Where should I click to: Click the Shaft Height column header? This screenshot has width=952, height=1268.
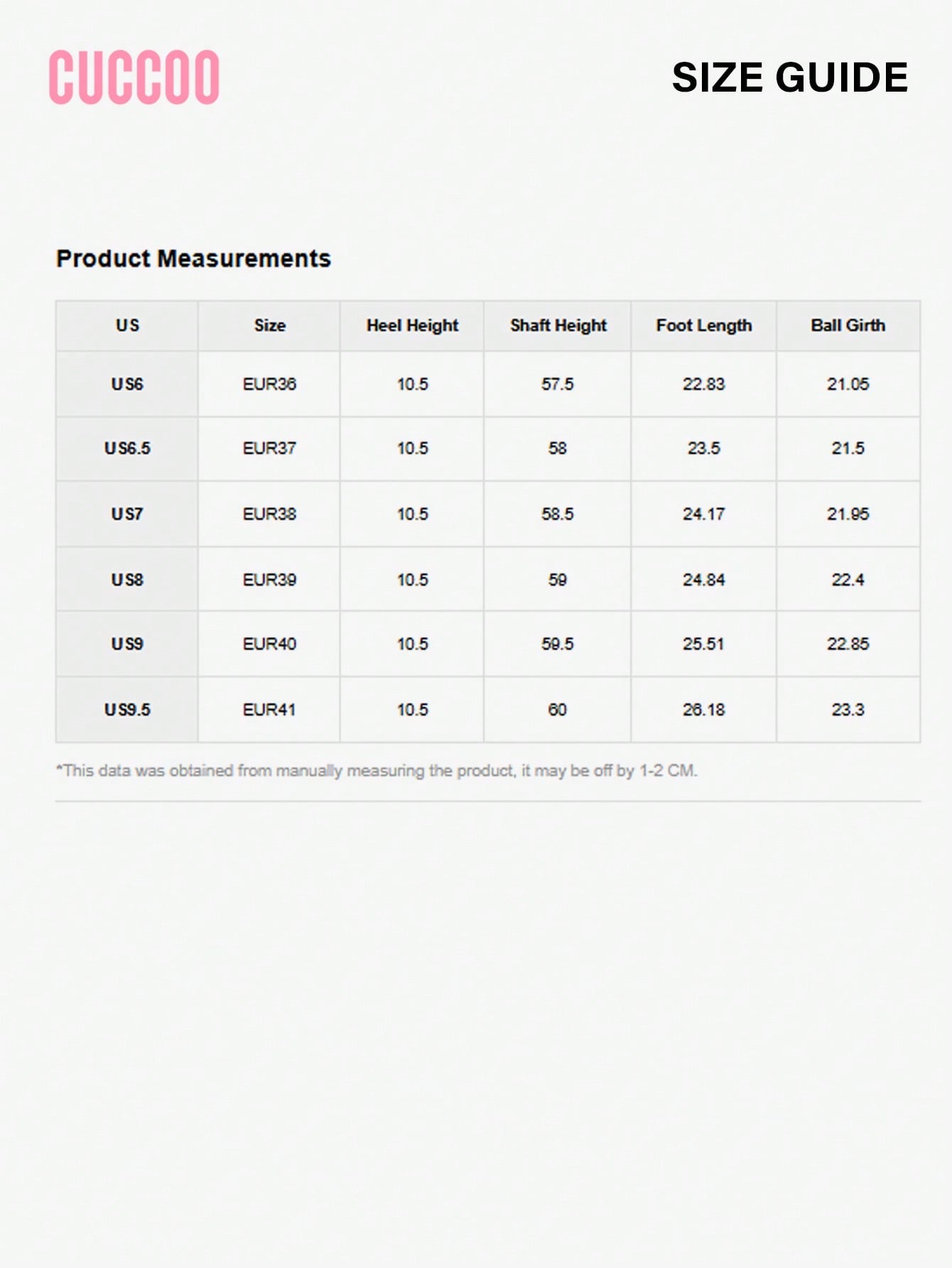(558, 325)
